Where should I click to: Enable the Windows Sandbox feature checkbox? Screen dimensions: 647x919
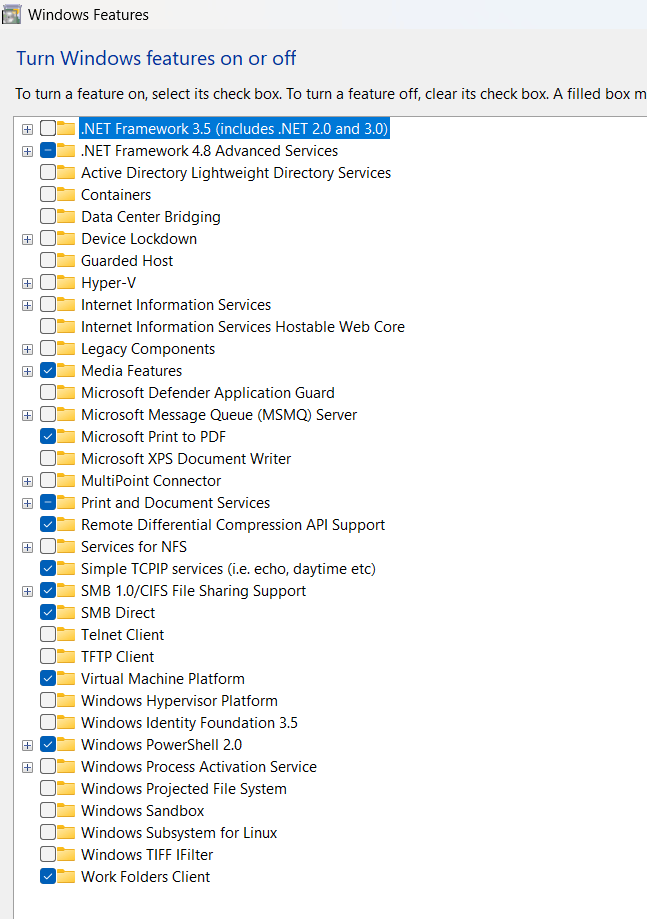tap(48, 811)
